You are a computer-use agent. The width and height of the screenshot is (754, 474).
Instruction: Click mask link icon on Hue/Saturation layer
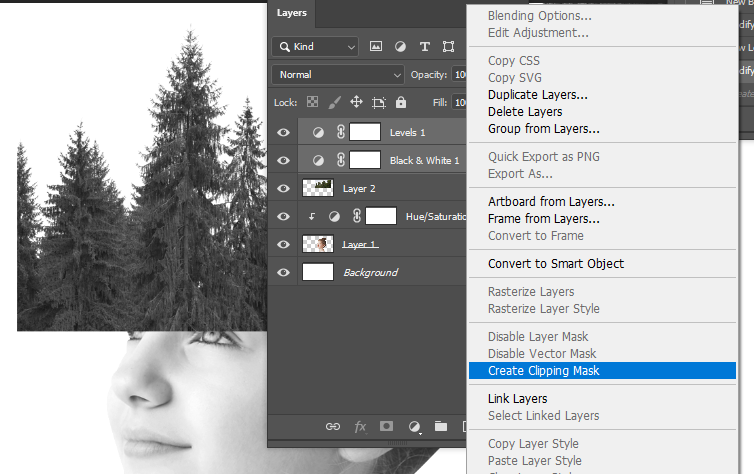coord(357,216)
